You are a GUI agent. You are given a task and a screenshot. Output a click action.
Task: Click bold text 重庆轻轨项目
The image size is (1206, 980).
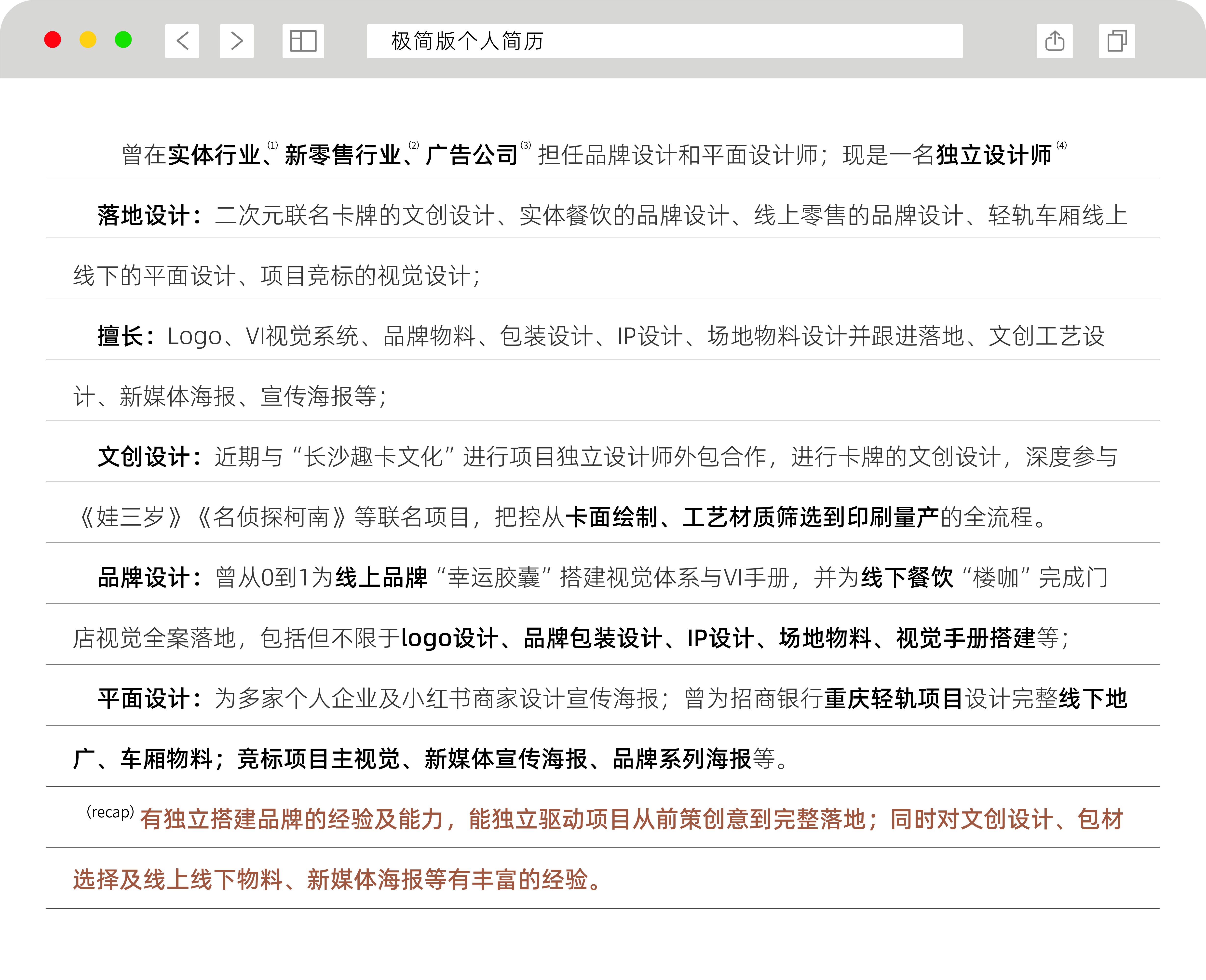[x=894, y=699]
